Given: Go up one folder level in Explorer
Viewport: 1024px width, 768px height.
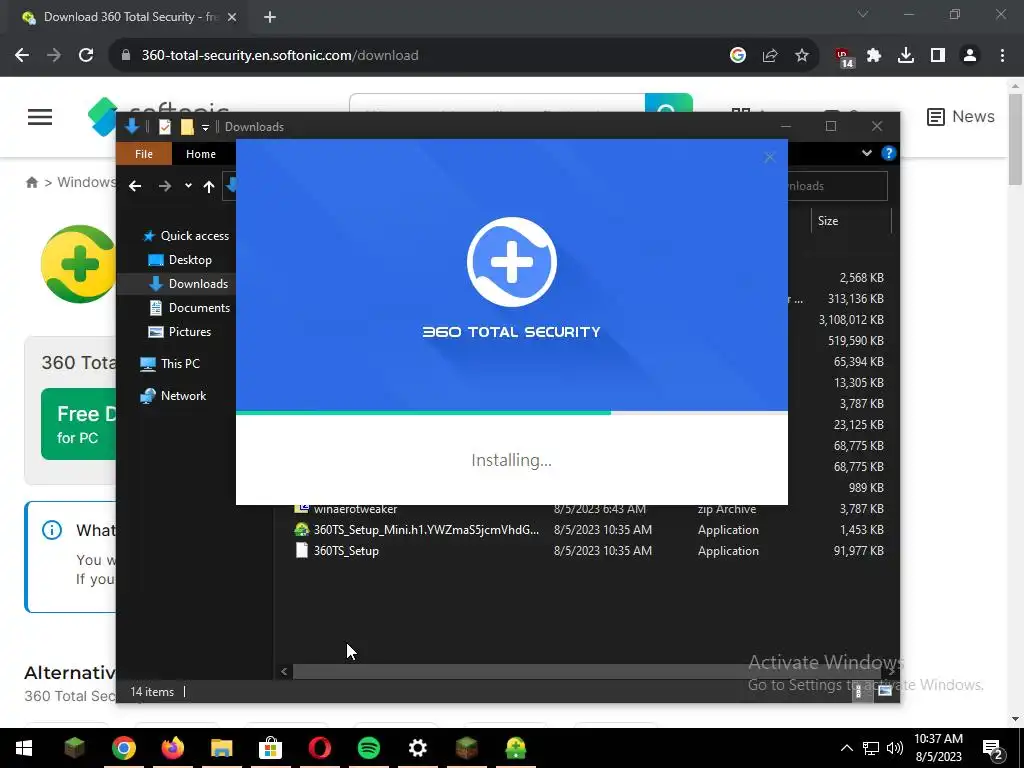Looking at the screenshot, I should (209, 187).
